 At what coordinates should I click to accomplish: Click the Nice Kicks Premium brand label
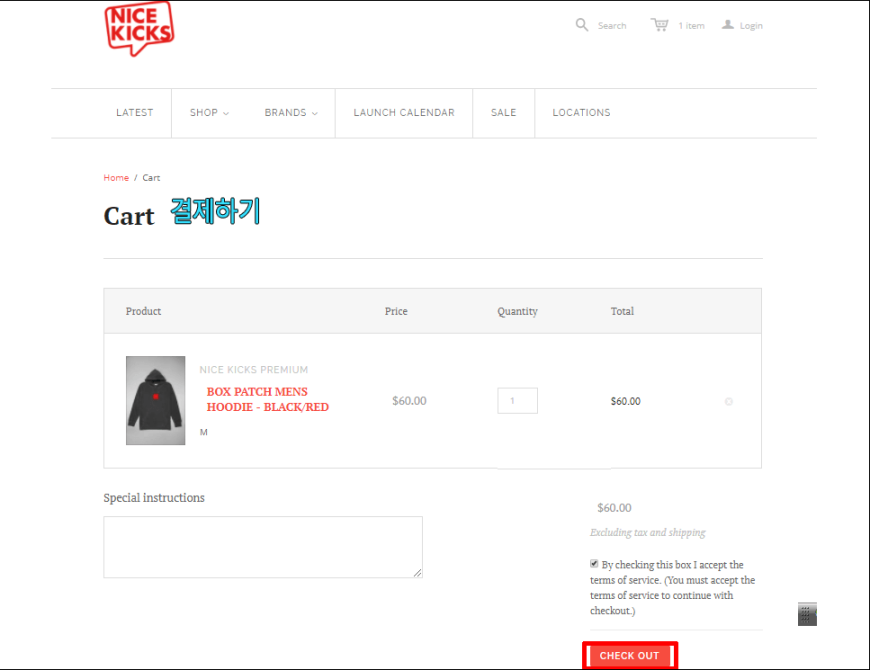pos(254,369)
